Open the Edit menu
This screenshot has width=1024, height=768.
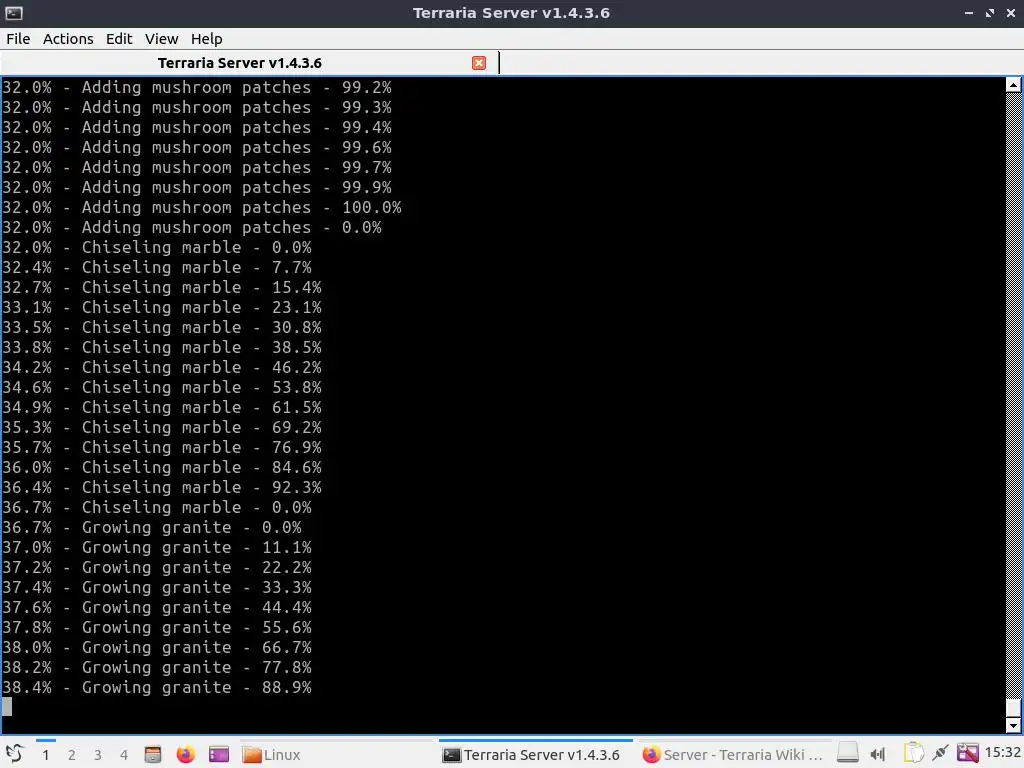[119, 39]
